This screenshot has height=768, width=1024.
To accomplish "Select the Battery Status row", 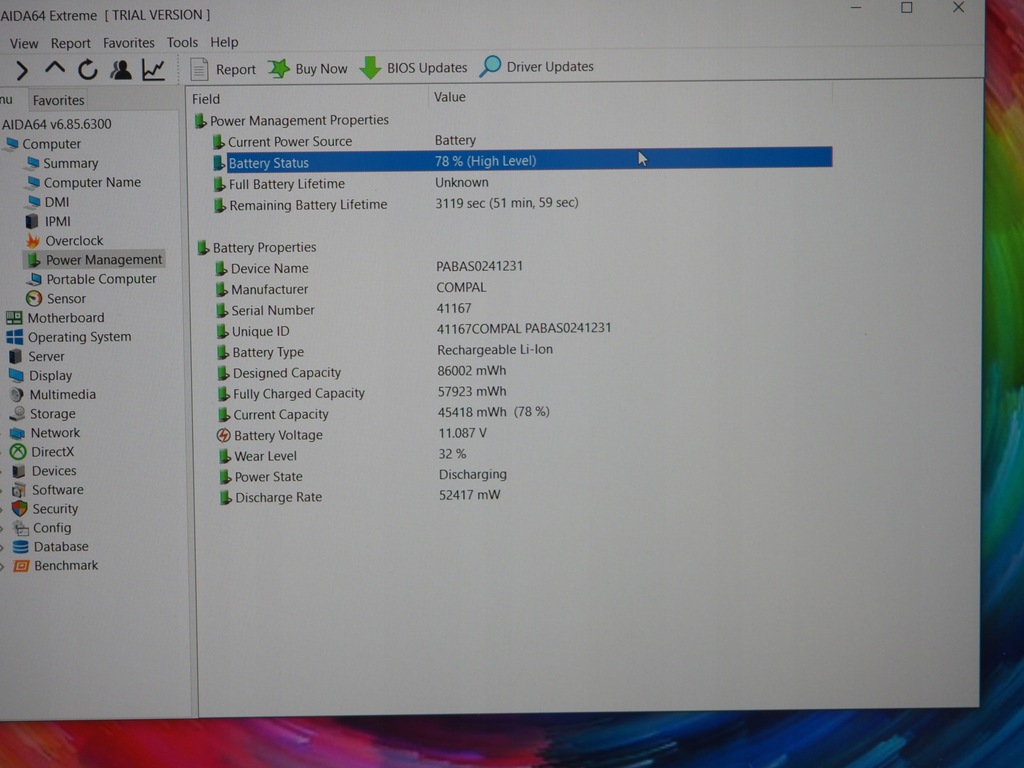I will pos(522,160).
